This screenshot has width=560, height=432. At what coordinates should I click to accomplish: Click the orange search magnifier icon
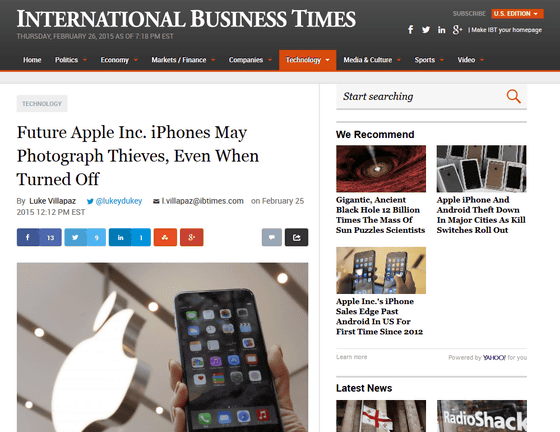point(514,96)
